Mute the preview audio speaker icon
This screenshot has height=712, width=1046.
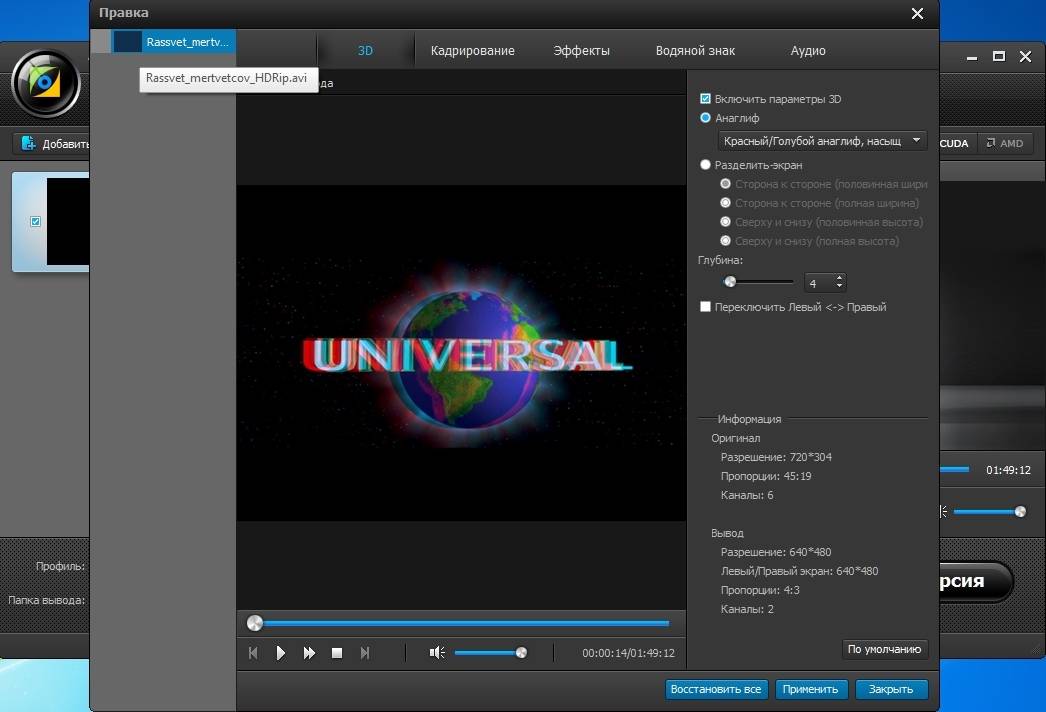click(x=437, y=653)
